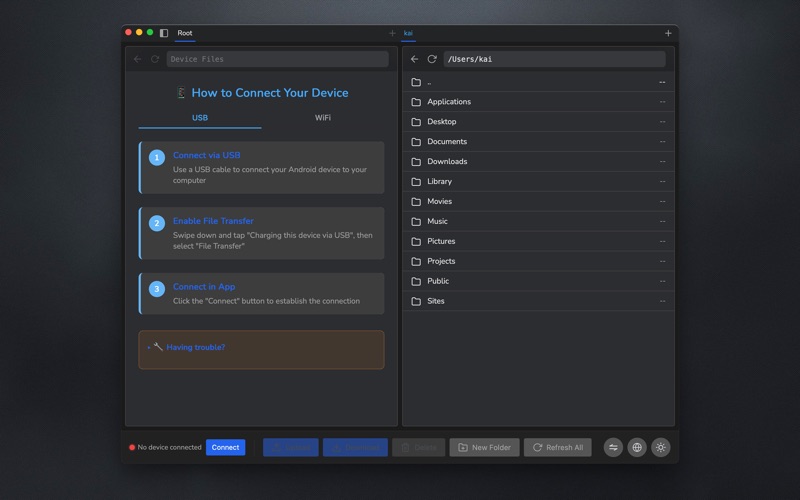Click the Downloads folder icon
Image resolution: width=800 pixels, height=500 pixels.
[416, 162]
